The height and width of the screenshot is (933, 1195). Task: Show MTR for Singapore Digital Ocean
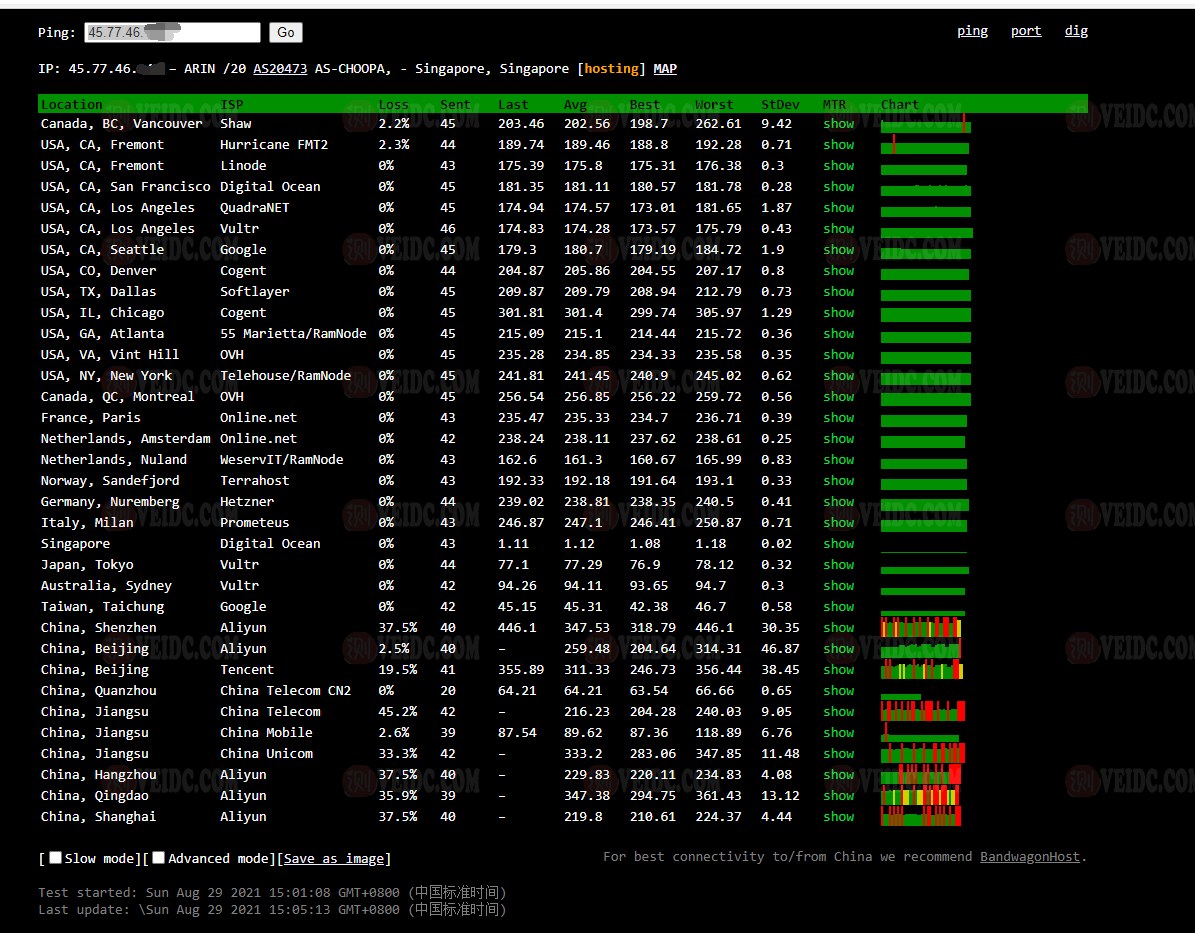(838, 544)
